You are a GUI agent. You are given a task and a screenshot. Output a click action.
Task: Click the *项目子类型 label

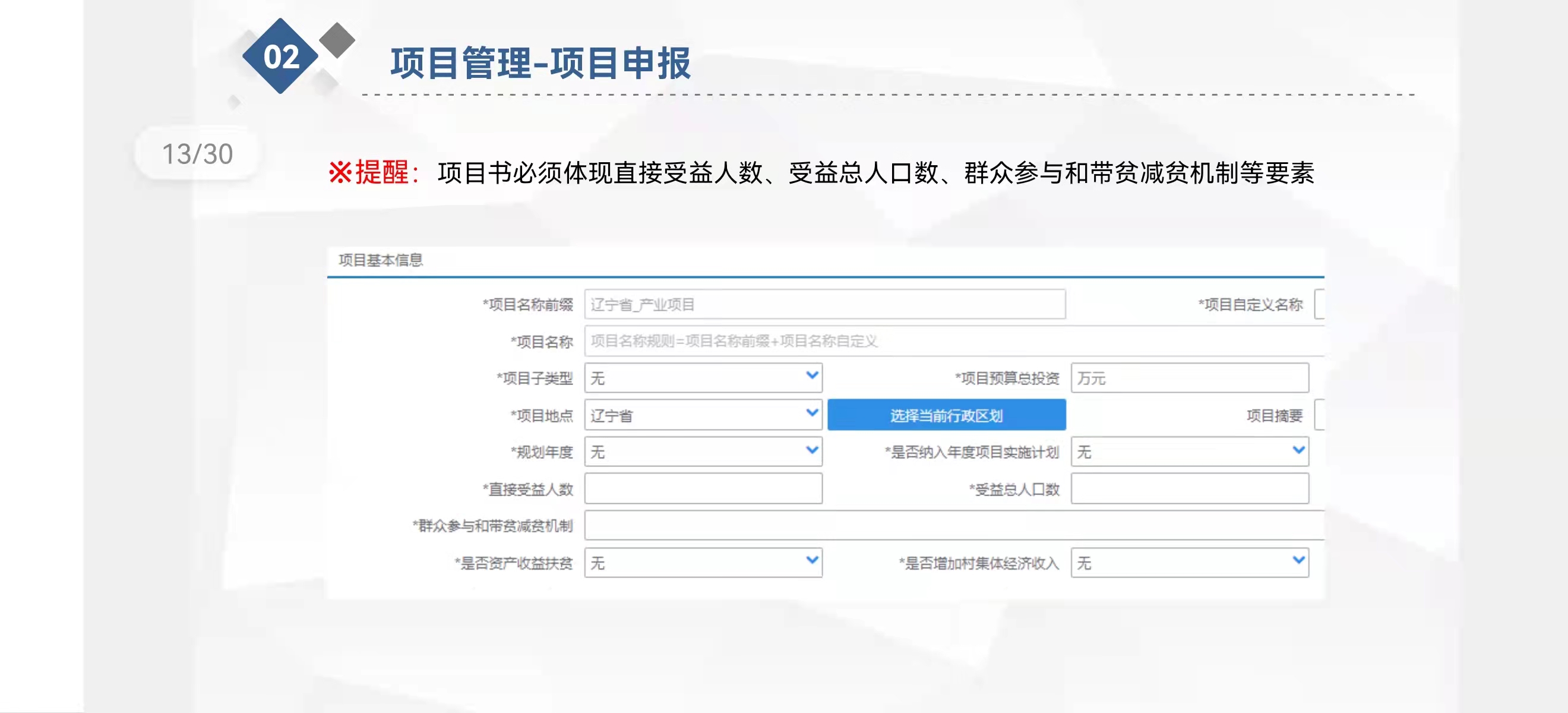(535, 378)
